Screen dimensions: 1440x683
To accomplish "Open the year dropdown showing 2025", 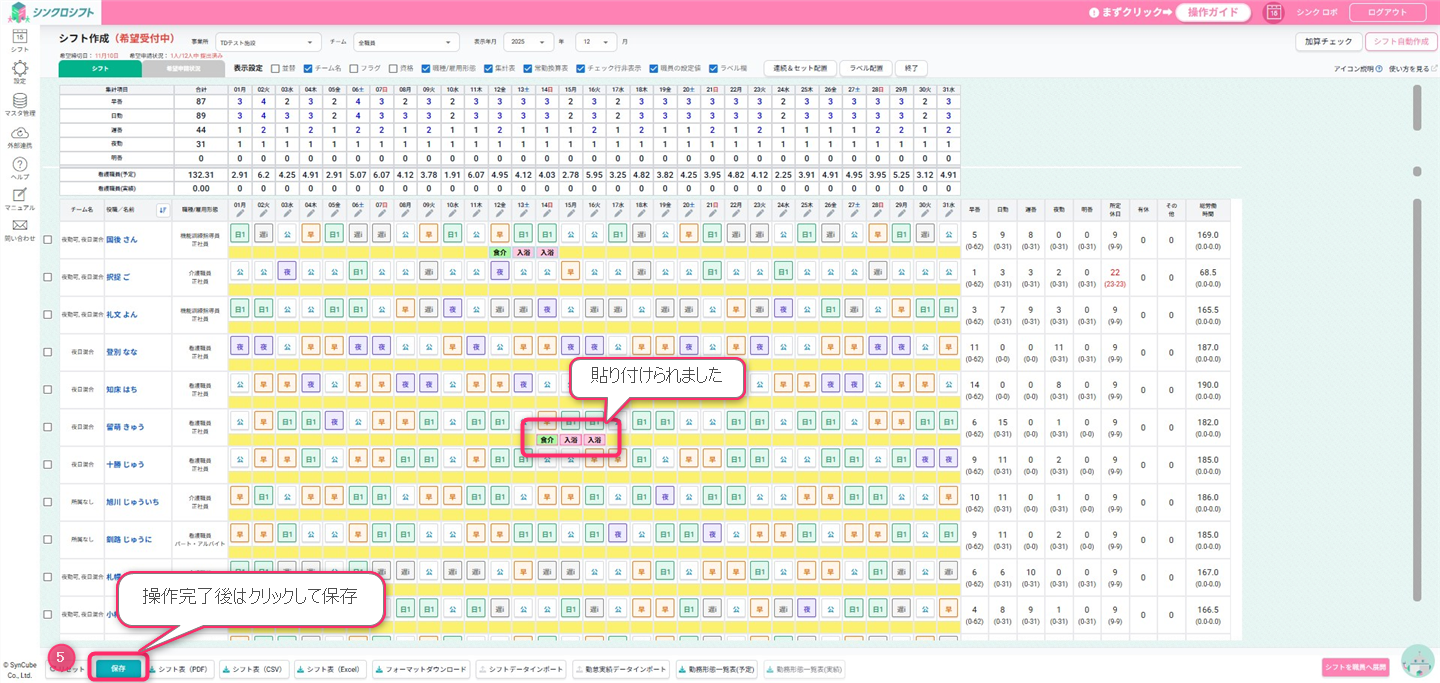I will click(528, 42).
